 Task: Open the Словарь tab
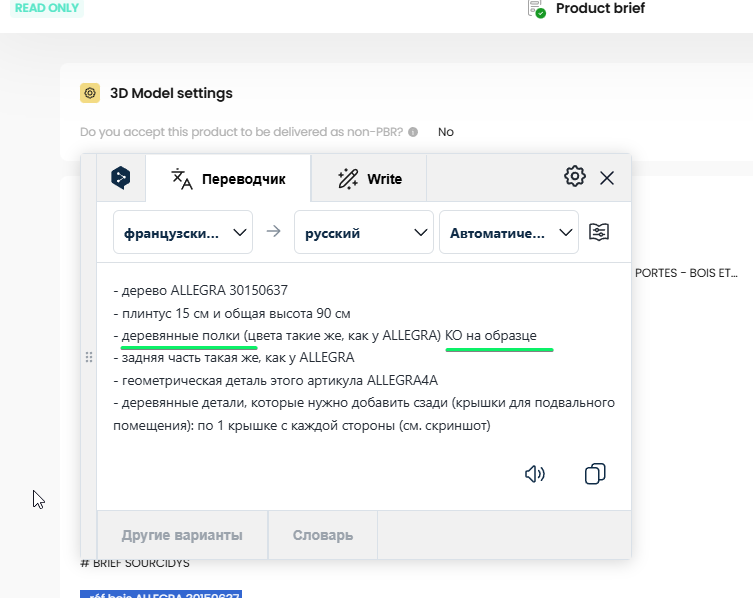[x=323, y=535]
